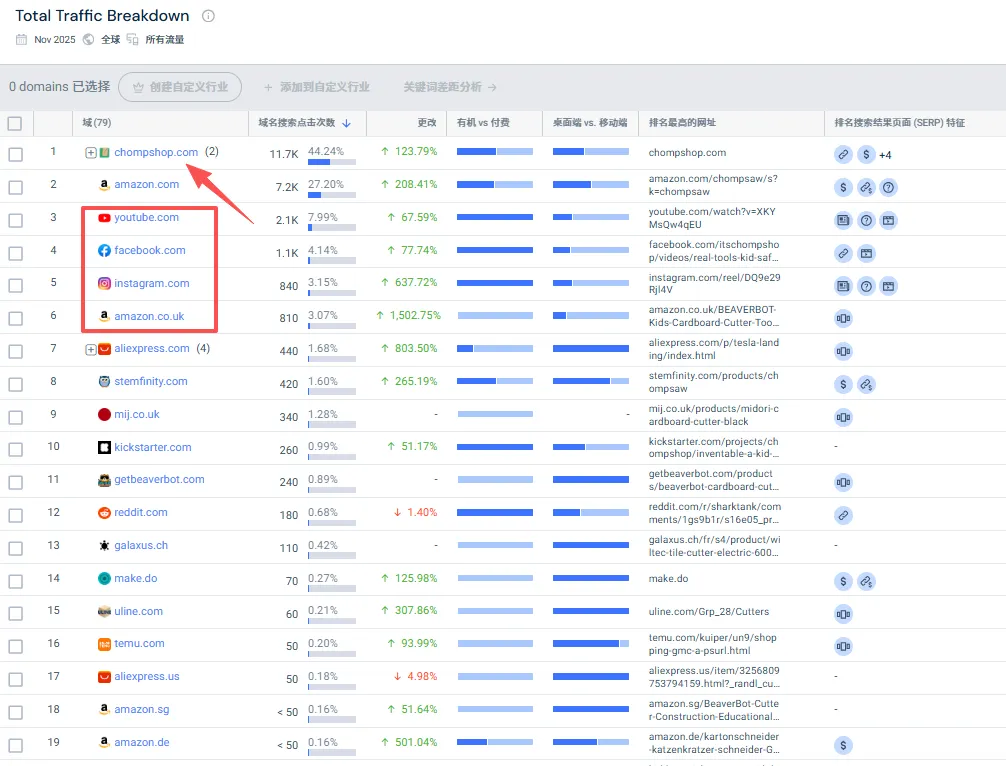
Task: Click the traffic devices icon beside 所有流量
Action: tap(132, 40)
